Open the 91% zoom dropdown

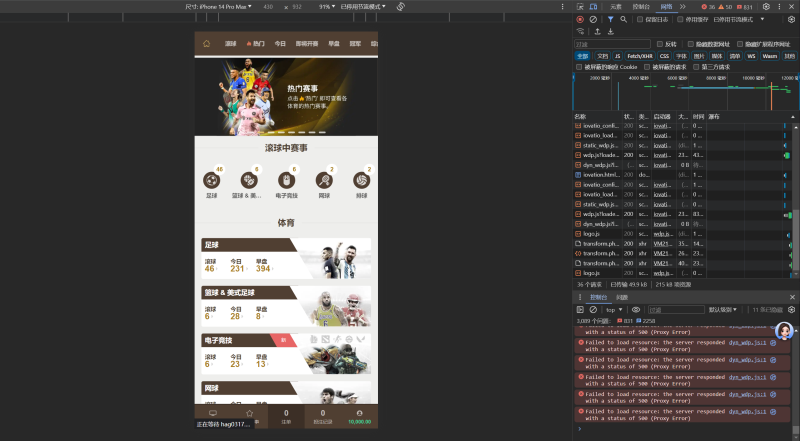pos(327,6)
